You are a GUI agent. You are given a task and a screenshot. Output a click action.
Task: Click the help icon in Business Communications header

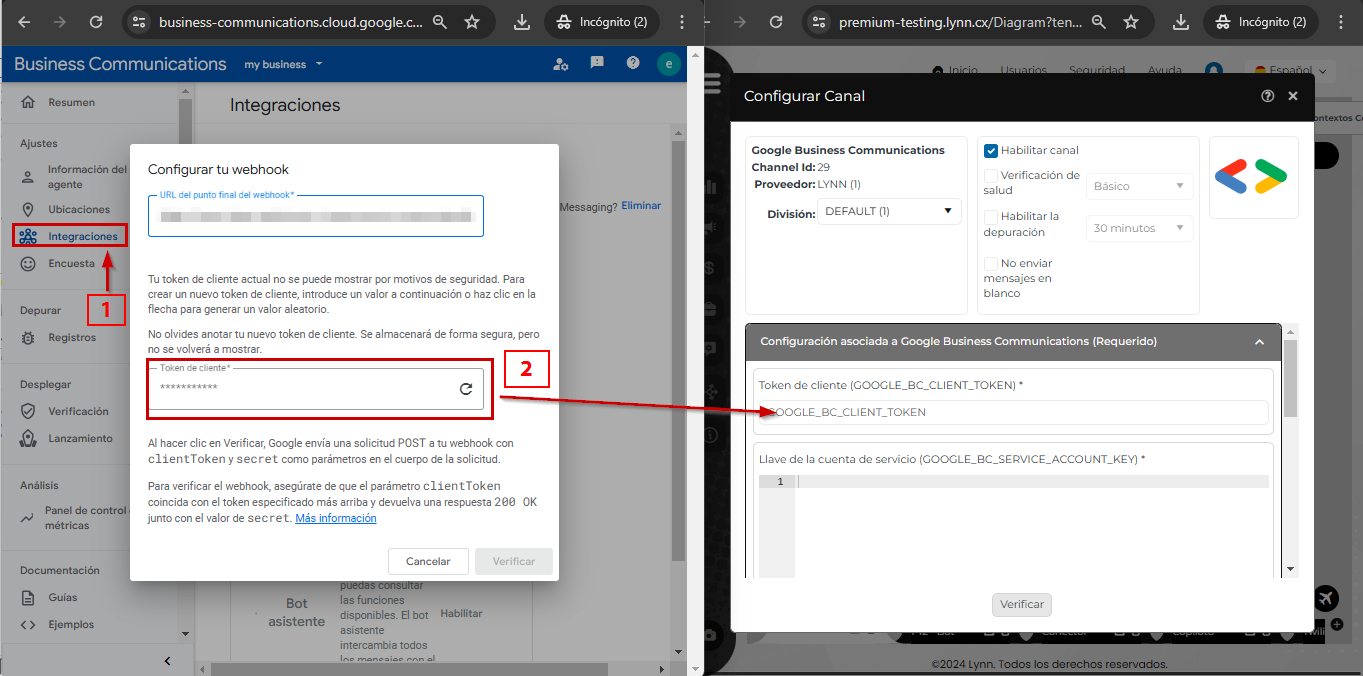click(x=633, y=63)
